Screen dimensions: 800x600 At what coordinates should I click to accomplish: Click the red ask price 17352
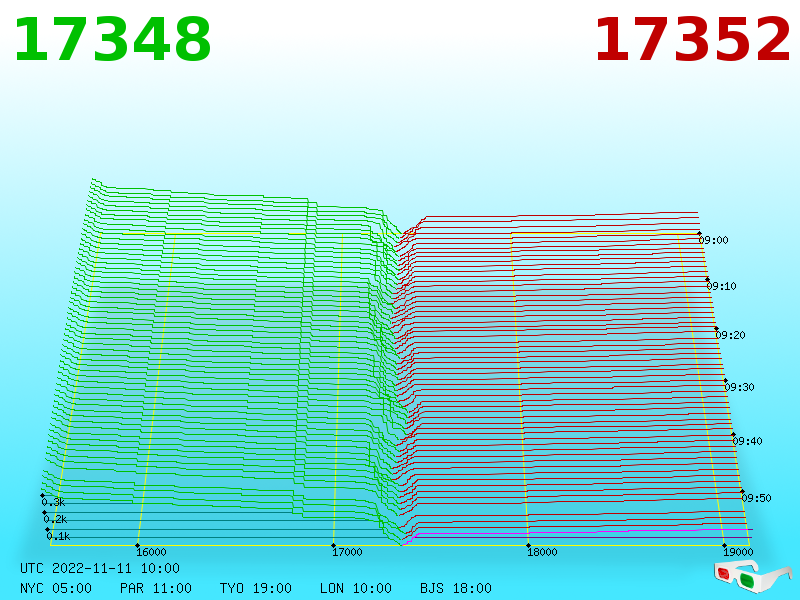click(x=693, y=40)
